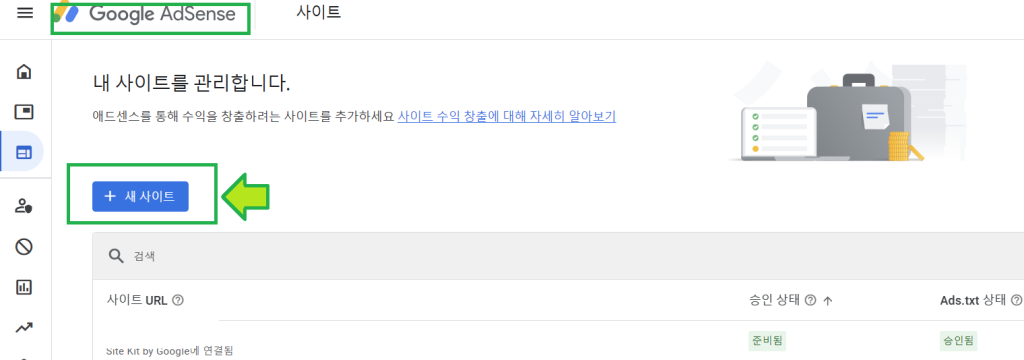This screenshot has width=1024, height=360.
Task: Click help icon next to Ads.txt 상태
Action: click(x=1016, y=301)
